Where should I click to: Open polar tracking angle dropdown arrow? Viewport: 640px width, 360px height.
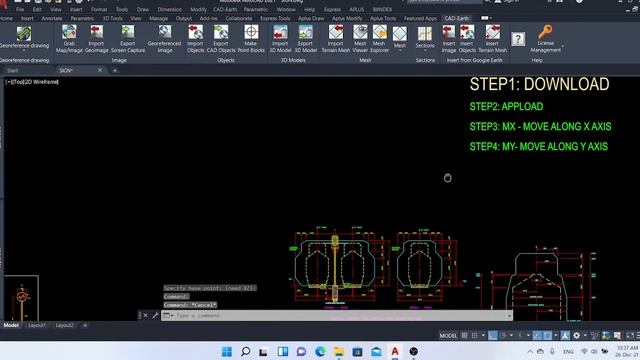511,336
